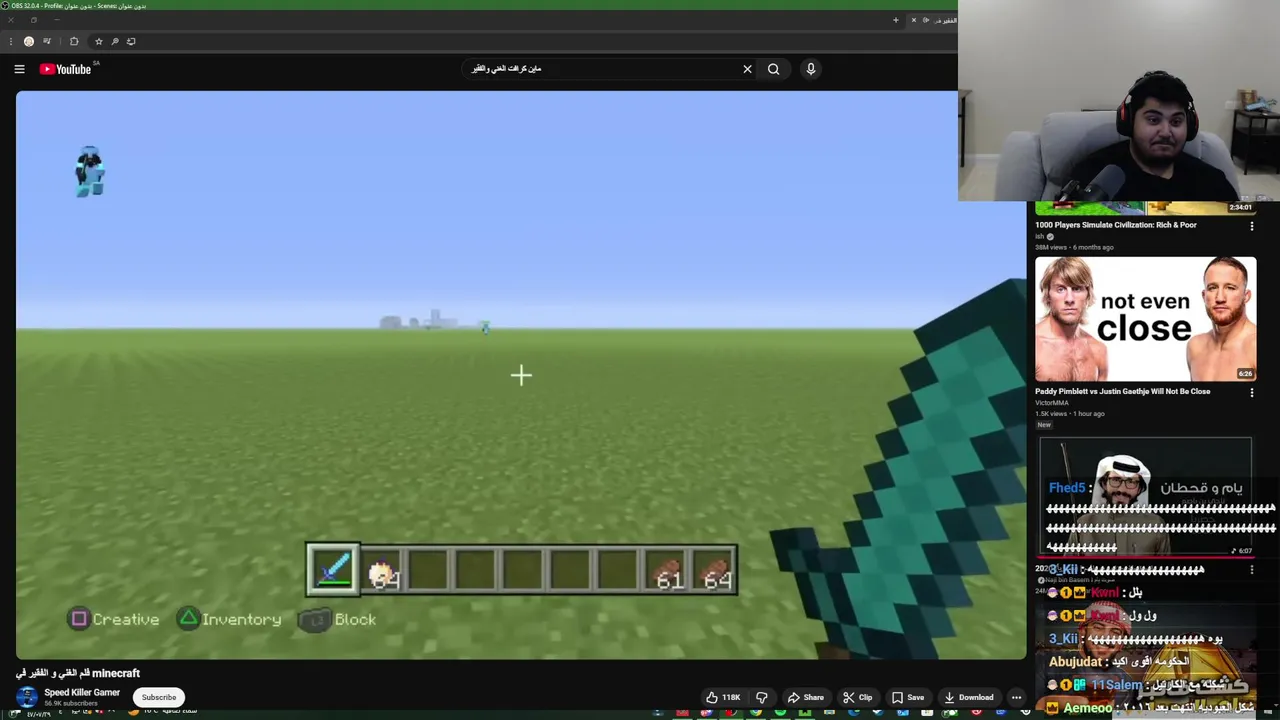Clear the YouTube search field text
1280x720 pixels.
pyautogui.click(x=747, y=69)
